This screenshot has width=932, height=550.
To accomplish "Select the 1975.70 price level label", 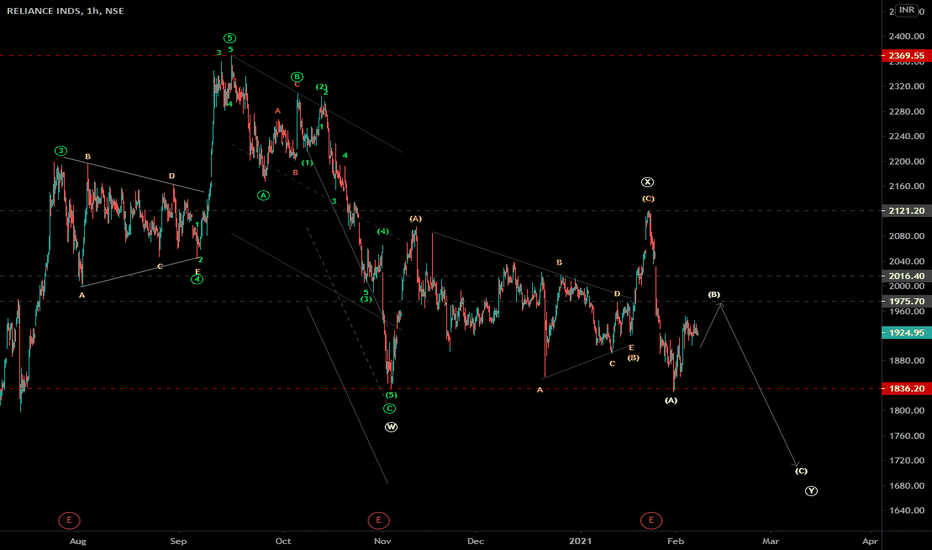I will pos(906,301).
